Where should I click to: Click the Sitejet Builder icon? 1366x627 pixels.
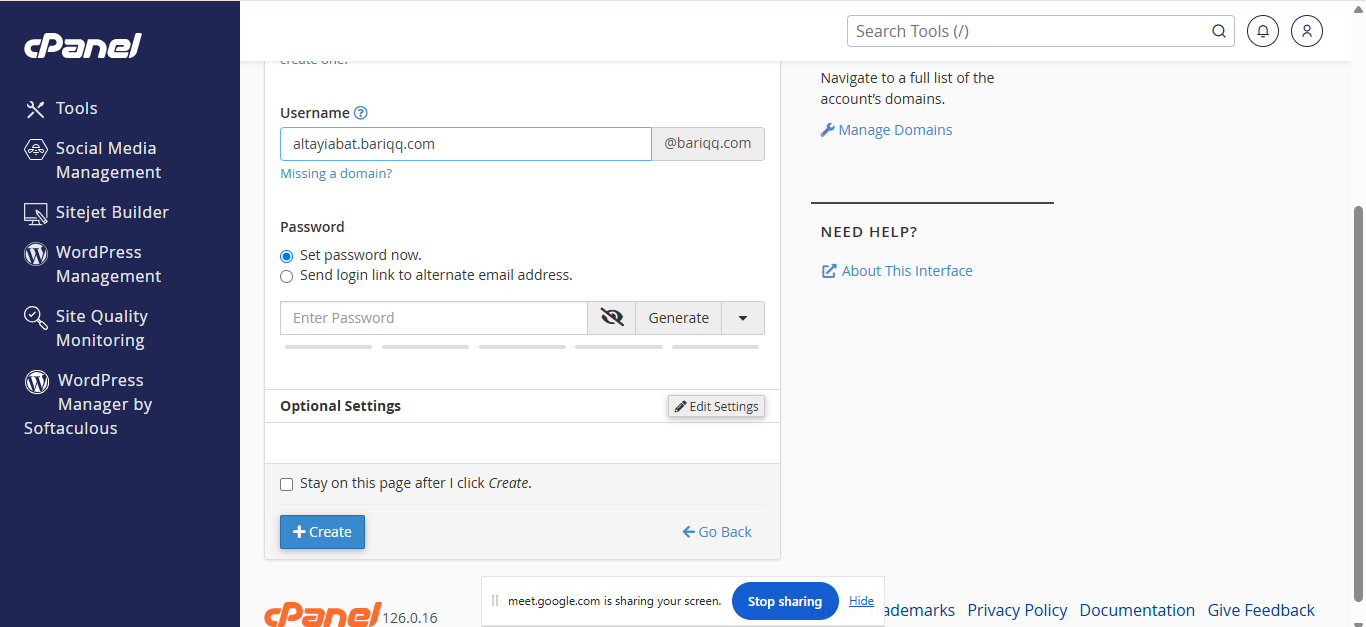[x=36, y=213]
